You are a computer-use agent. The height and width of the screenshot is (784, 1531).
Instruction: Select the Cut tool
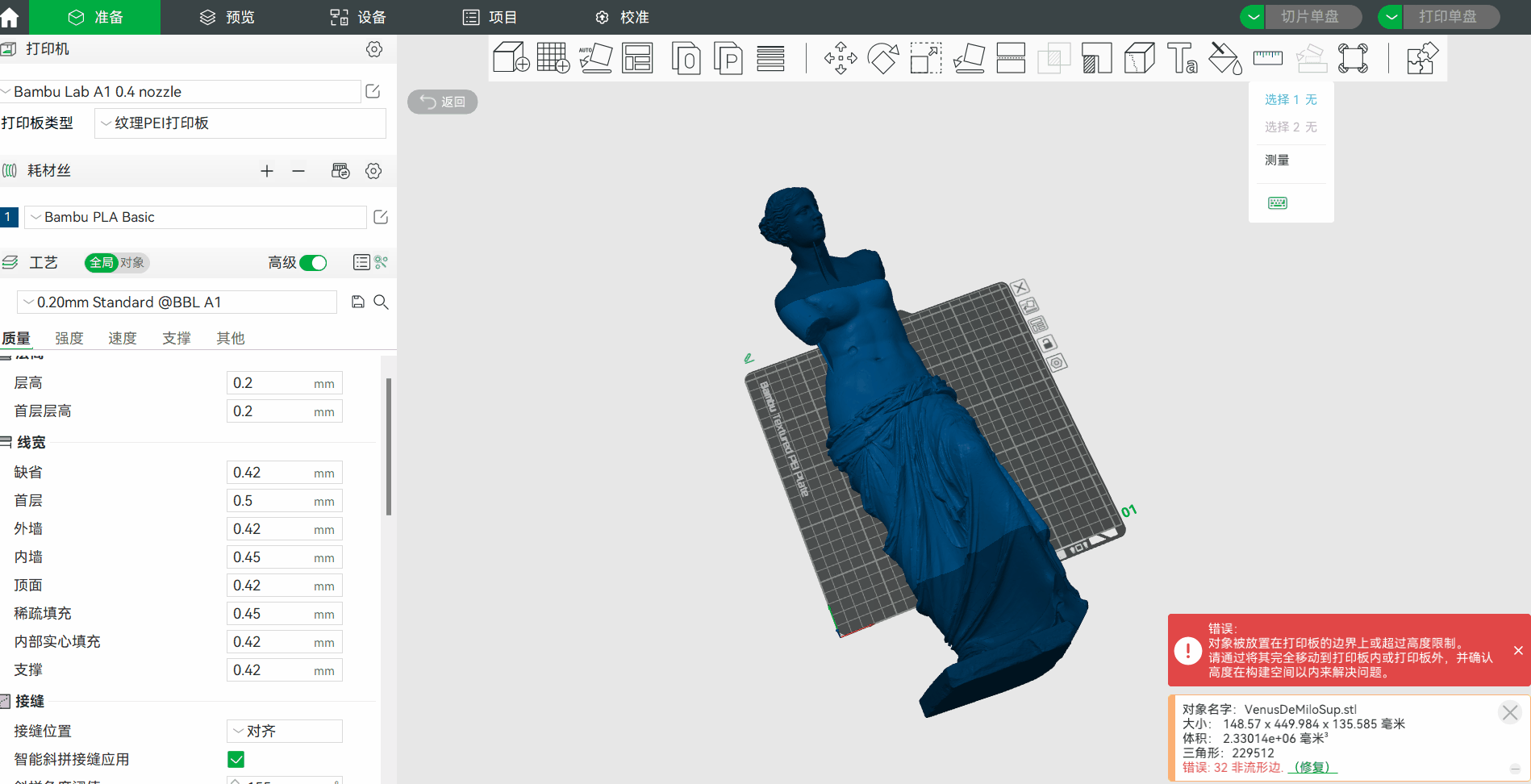1011,58
